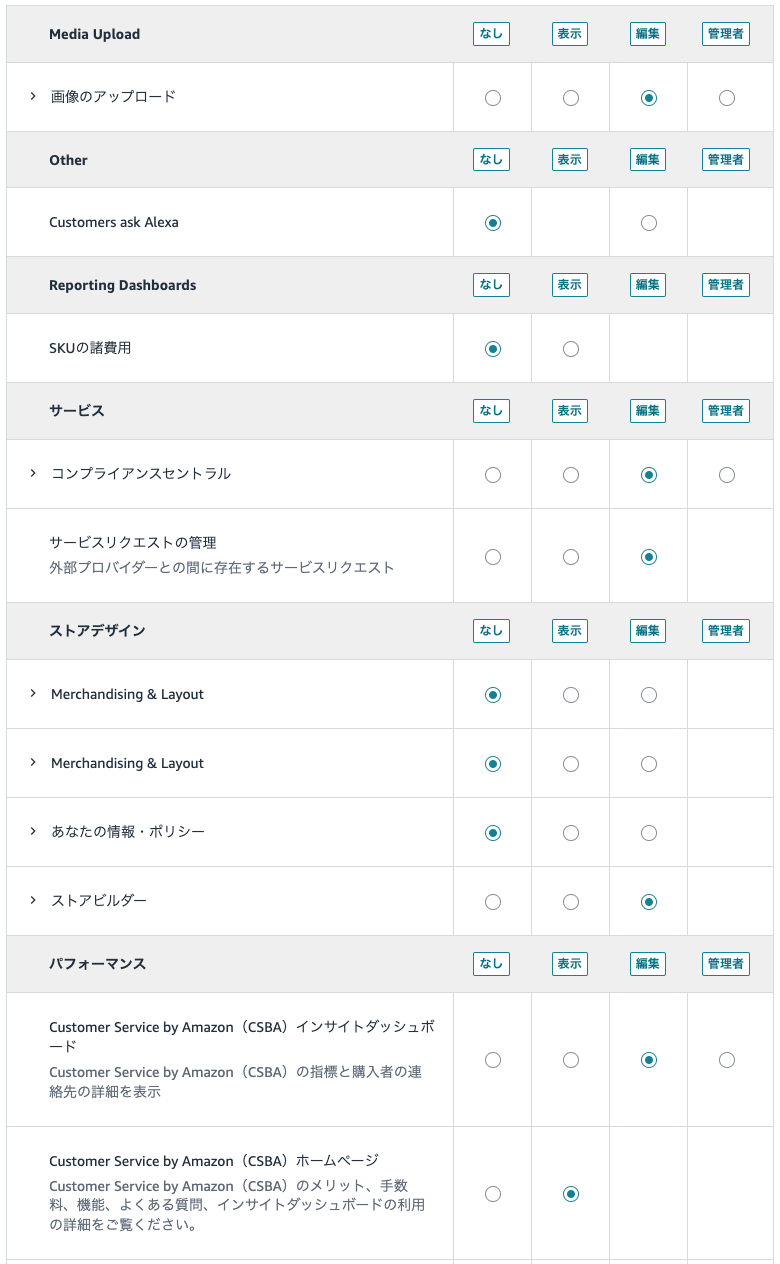Viewport: 780px width, 1264px height.
Task: Select なし for ストアビルダー
Action: coord(492,902)
